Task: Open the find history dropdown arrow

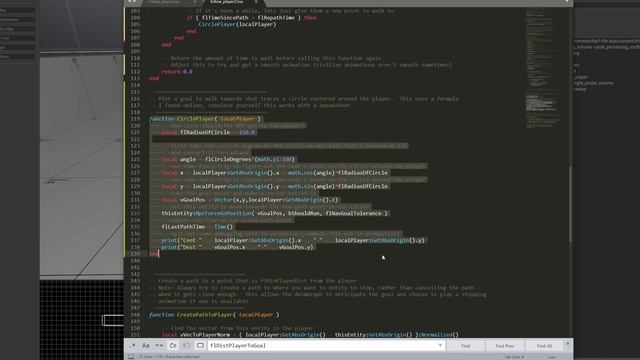Action: point(440,346)
